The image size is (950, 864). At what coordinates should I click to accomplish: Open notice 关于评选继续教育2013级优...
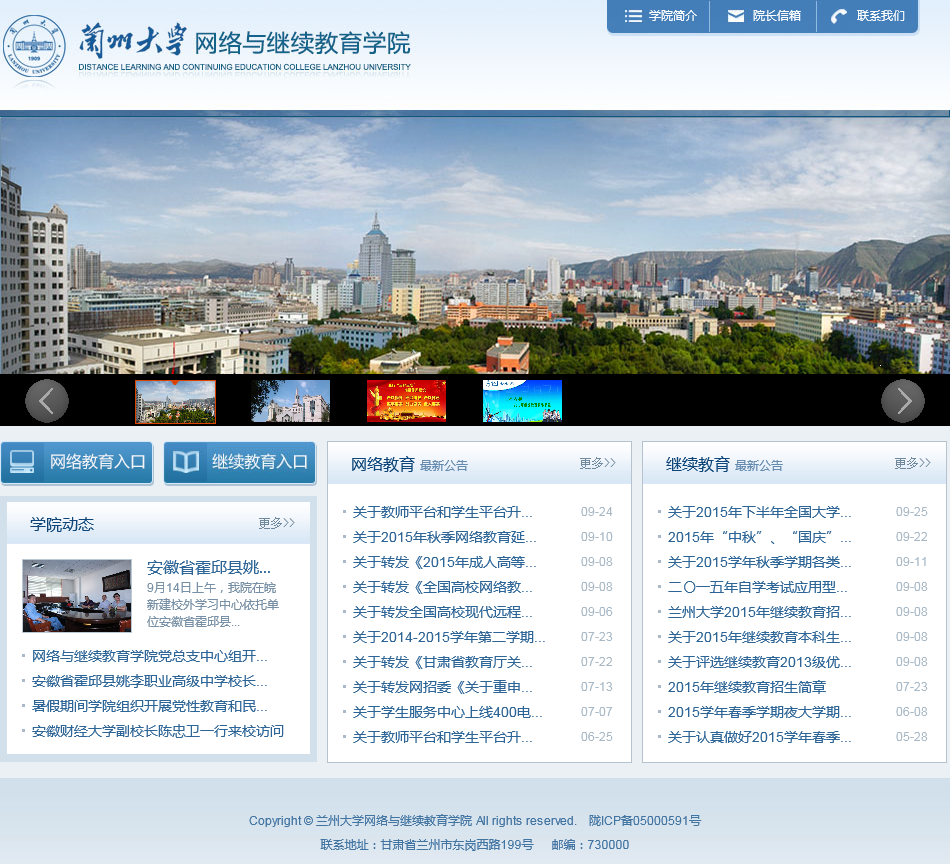tap(759, 662)
